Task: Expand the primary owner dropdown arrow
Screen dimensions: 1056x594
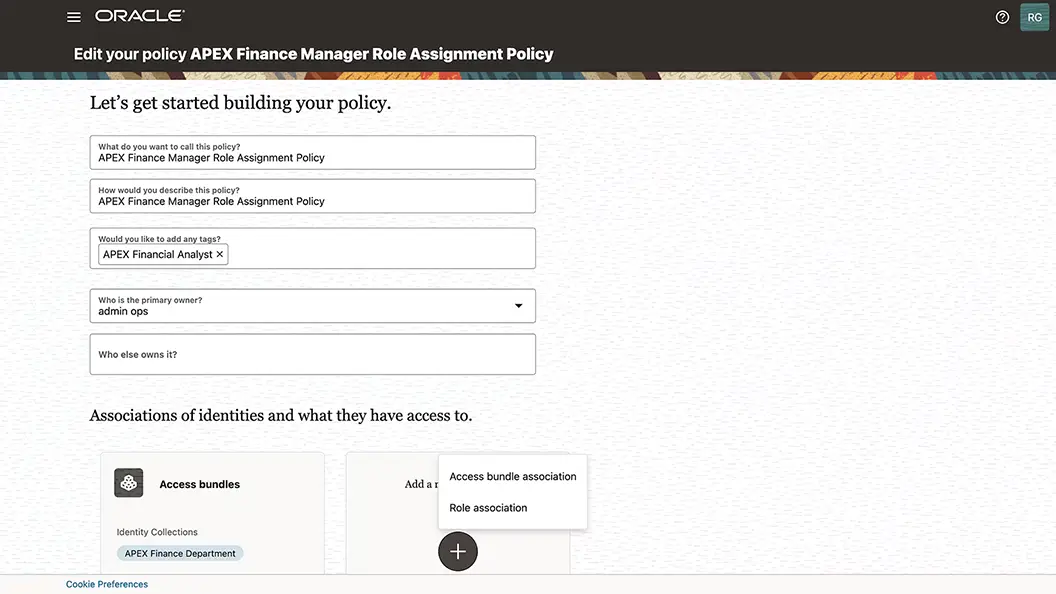Action: (519, 306)
